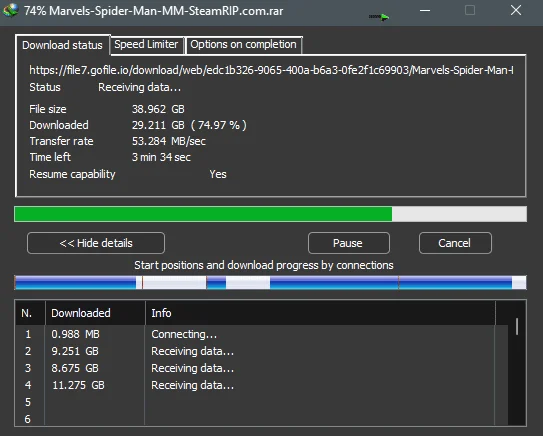
Task: Click the Connecting... info for row 1
Action: tap(184, 334)
